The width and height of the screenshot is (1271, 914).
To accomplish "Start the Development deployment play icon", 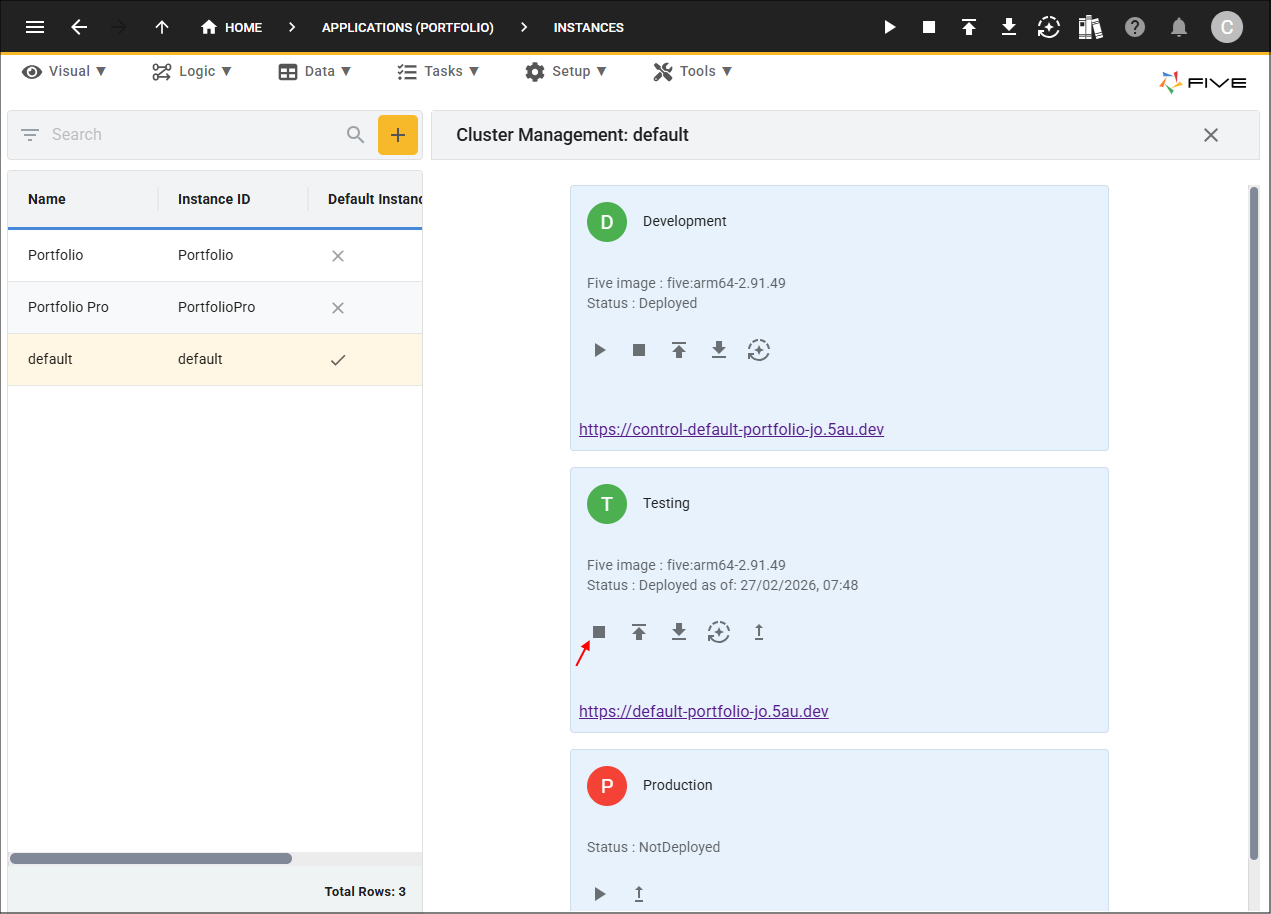I will (x=600, y=350).
